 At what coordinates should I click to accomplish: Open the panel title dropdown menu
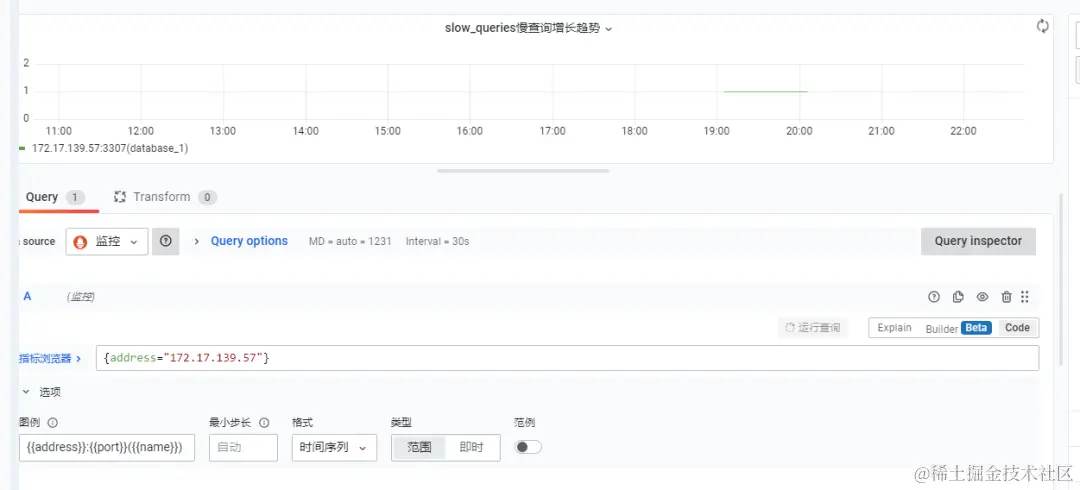pyautogui.click(x=609, y=29)
